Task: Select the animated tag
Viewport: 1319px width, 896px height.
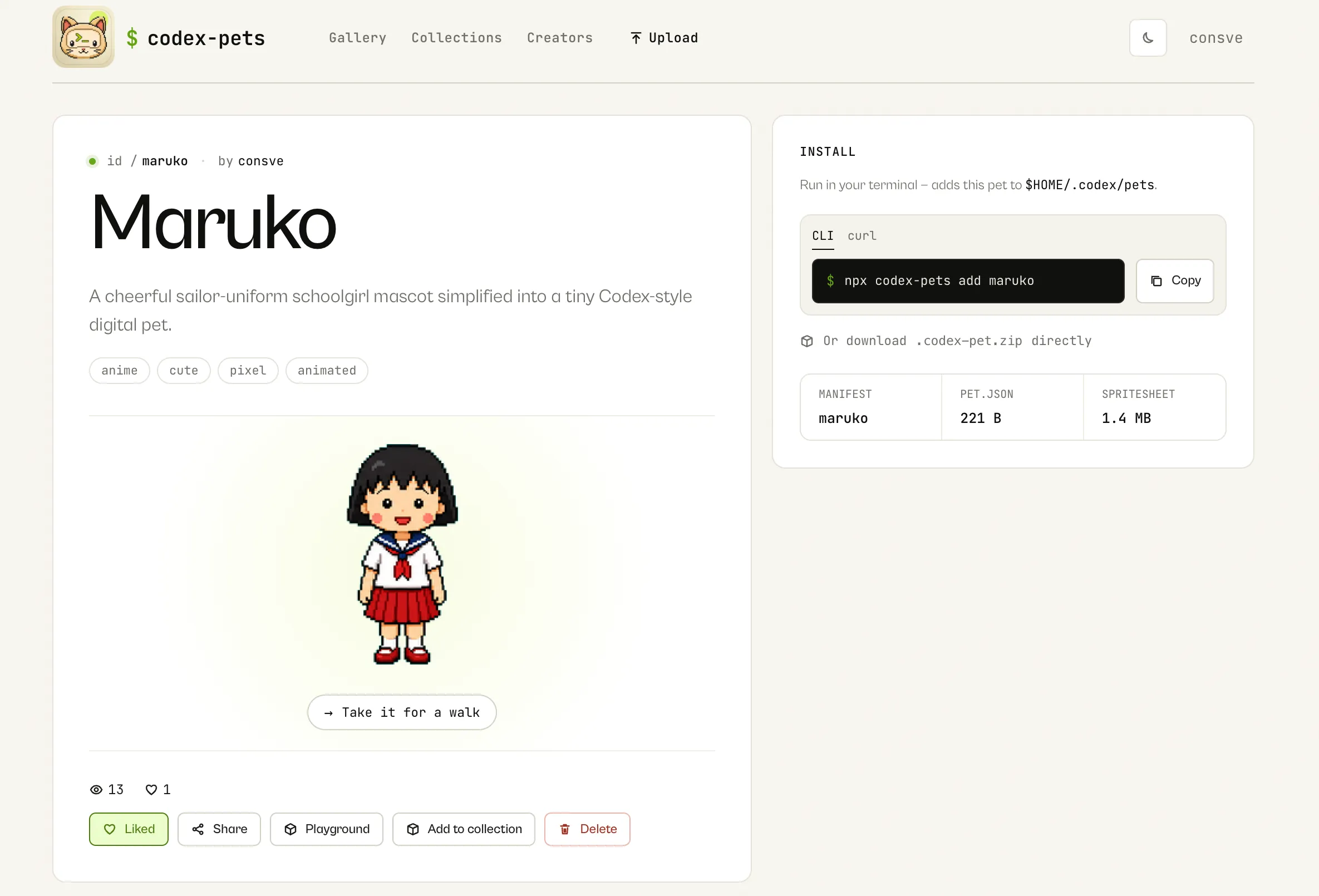Action: coord(327,371)
